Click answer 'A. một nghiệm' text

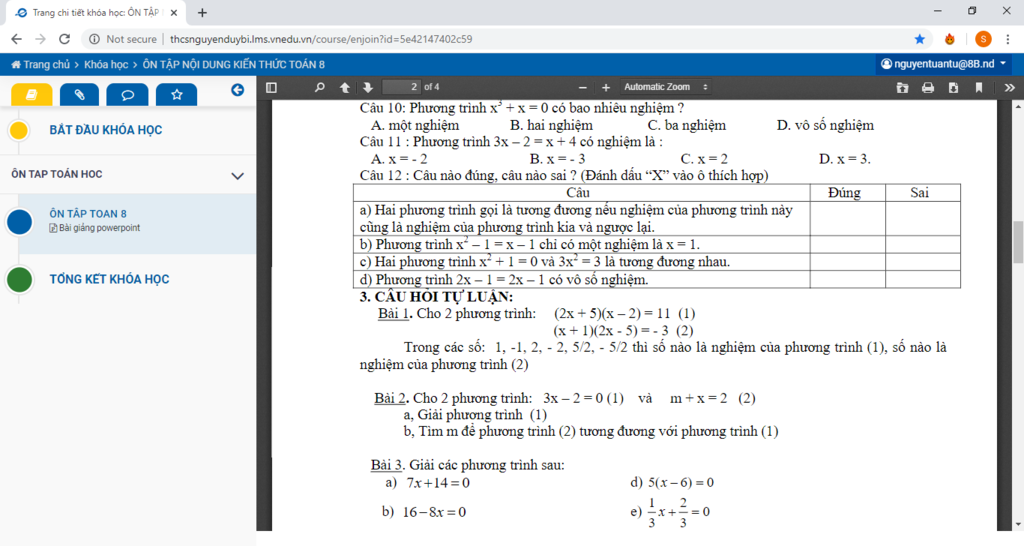[x=415, y=125]
